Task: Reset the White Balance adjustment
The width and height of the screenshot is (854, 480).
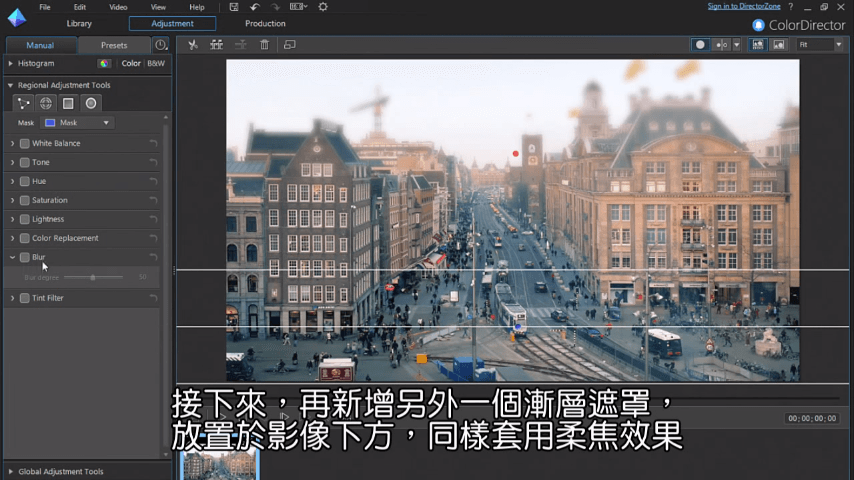Action: [x=153, y=144]
